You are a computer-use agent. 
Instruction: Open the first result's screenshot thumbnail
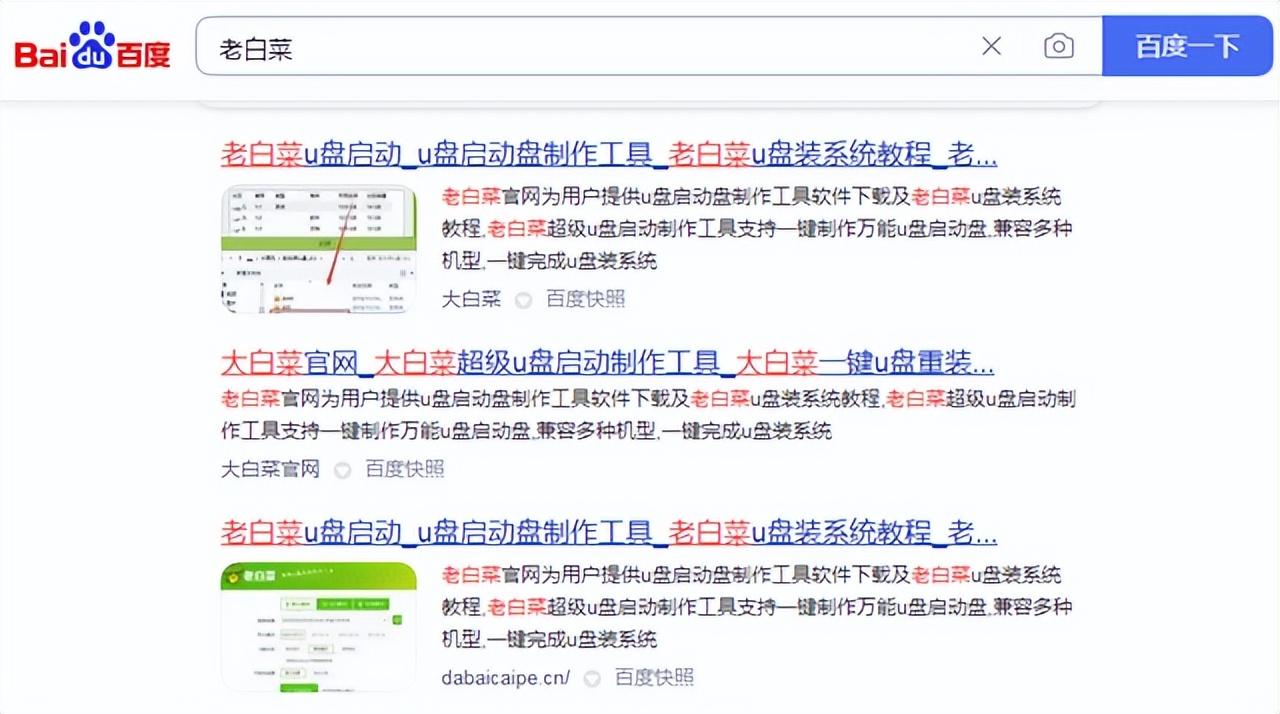click(317, 250)
